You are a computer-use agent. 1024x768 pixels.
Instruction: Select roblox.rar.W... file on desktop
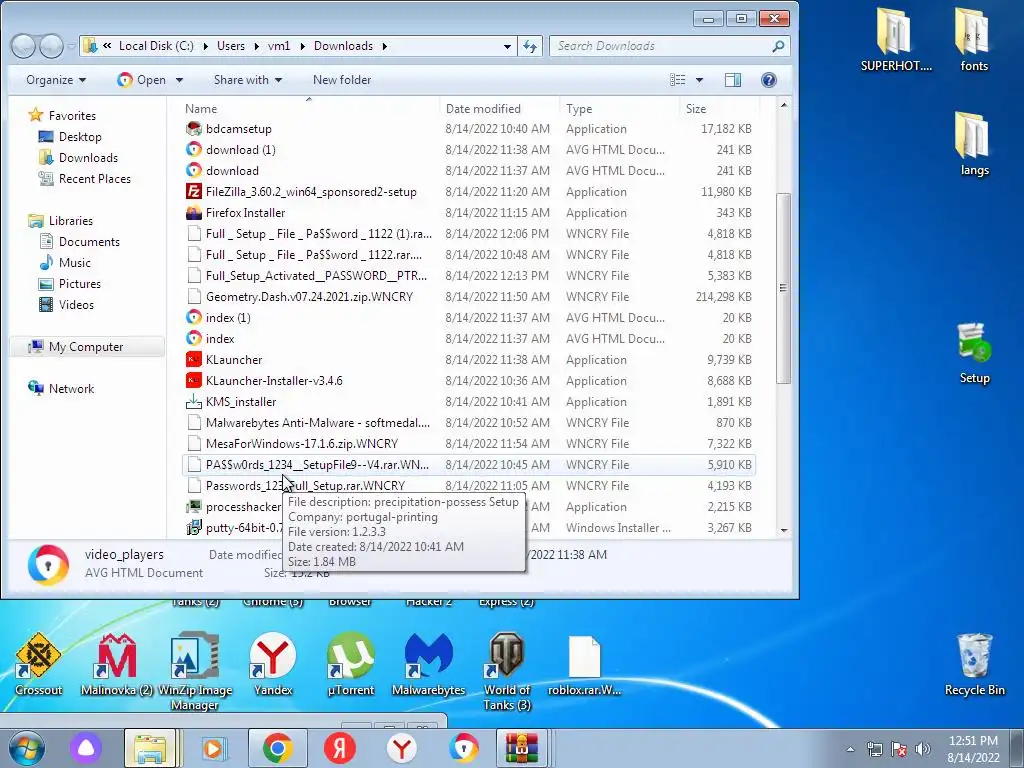click(x=584, y=664)
